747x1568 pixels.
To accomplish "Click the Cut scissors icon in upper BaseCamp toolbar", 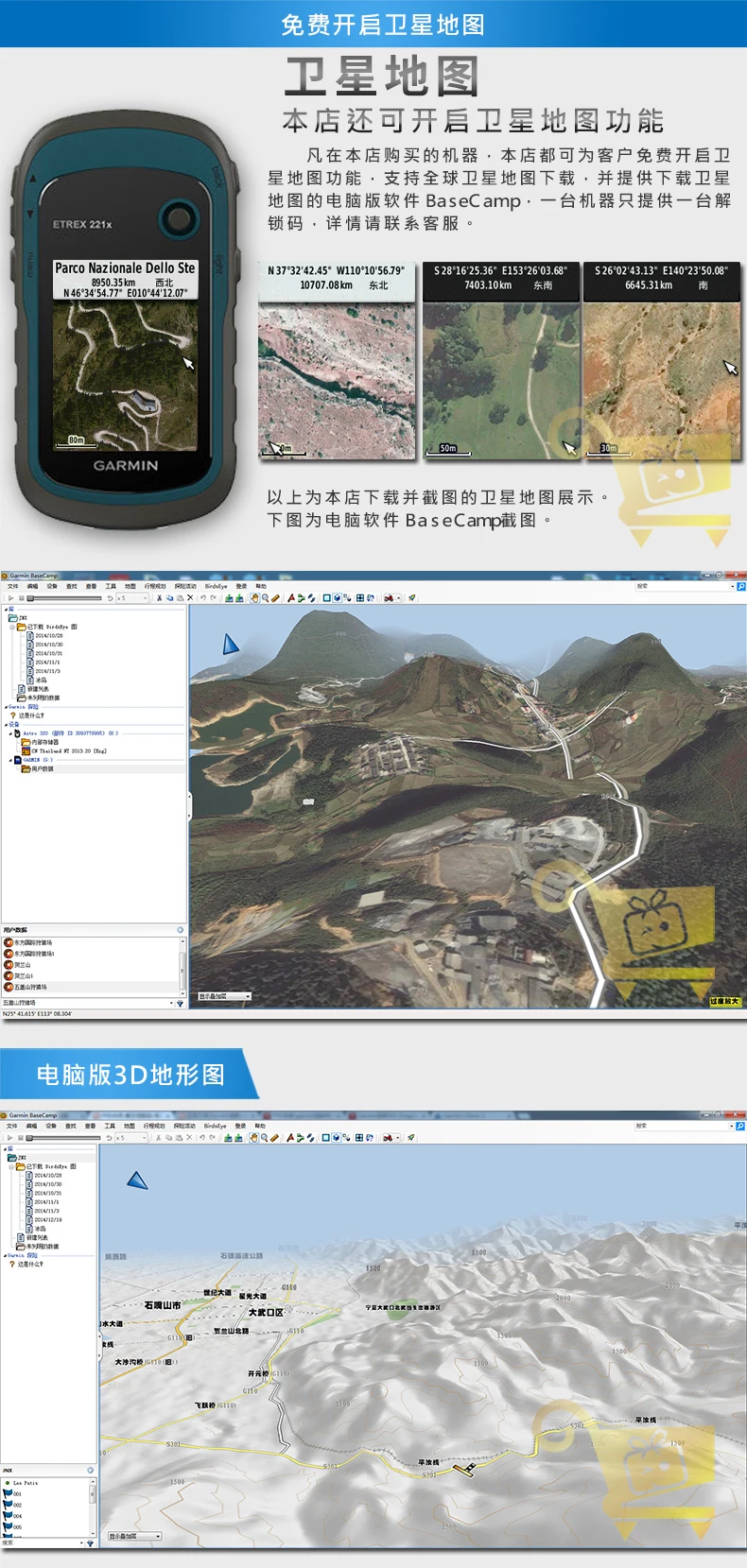I will 160,598.
